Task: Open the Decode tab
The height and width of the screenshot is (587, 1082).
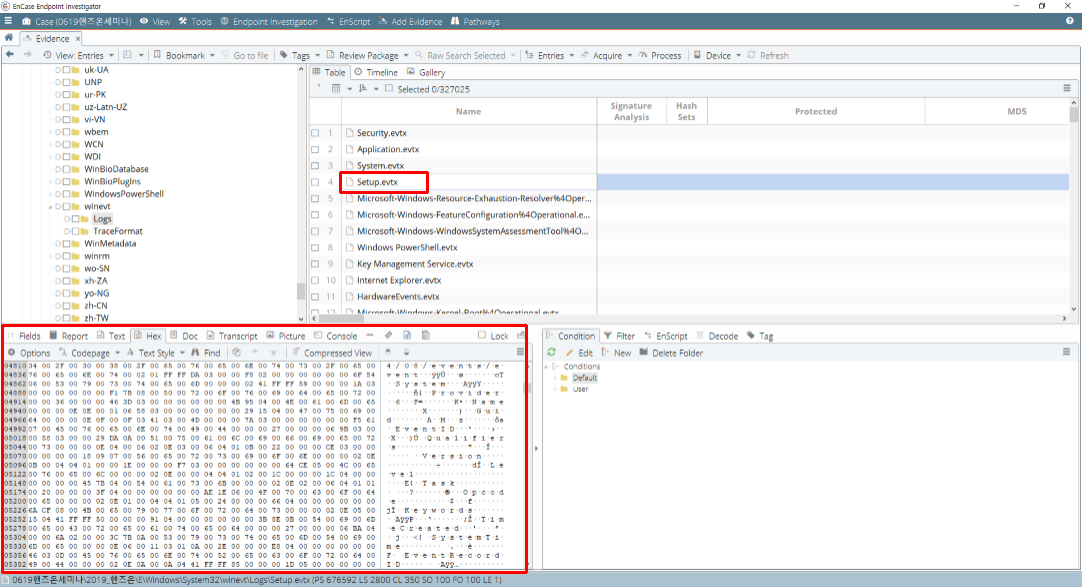Action: tap(717, 336)
